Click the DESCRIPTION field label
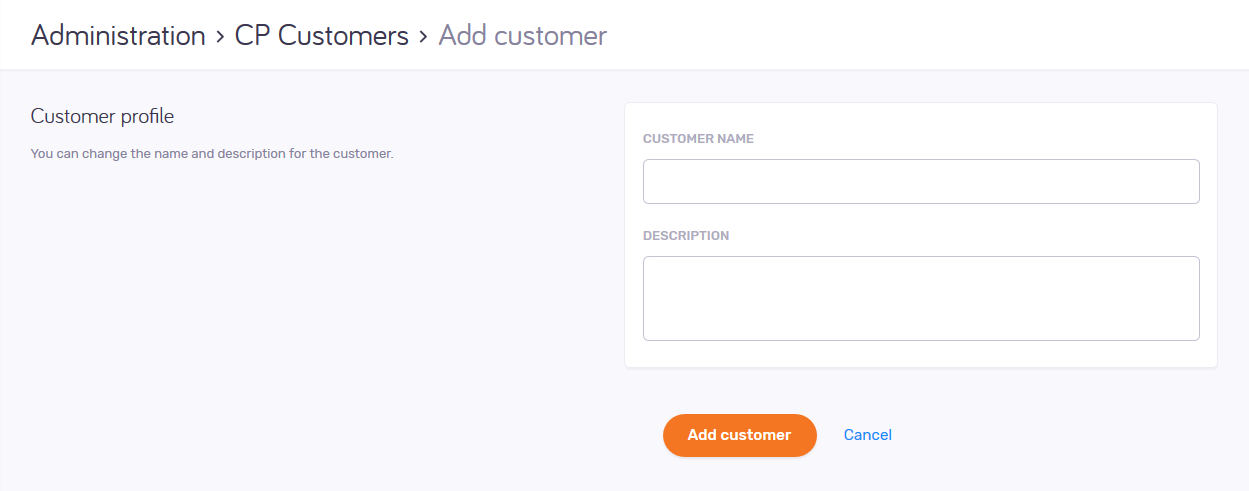1249x491 pixels. (686, 236)
